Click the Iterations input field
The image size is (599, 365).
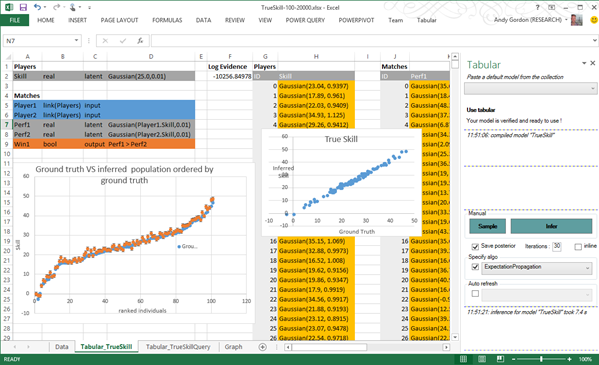click(x=557, y=247)
